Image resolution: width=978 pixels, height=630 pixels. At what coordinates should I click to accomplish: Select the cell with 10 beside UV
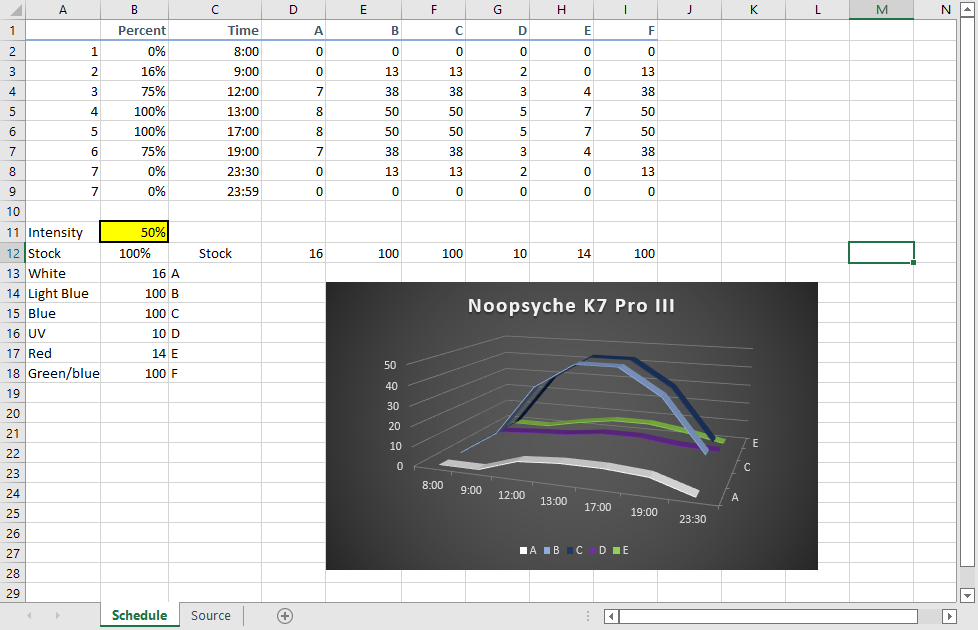(134, 333)
